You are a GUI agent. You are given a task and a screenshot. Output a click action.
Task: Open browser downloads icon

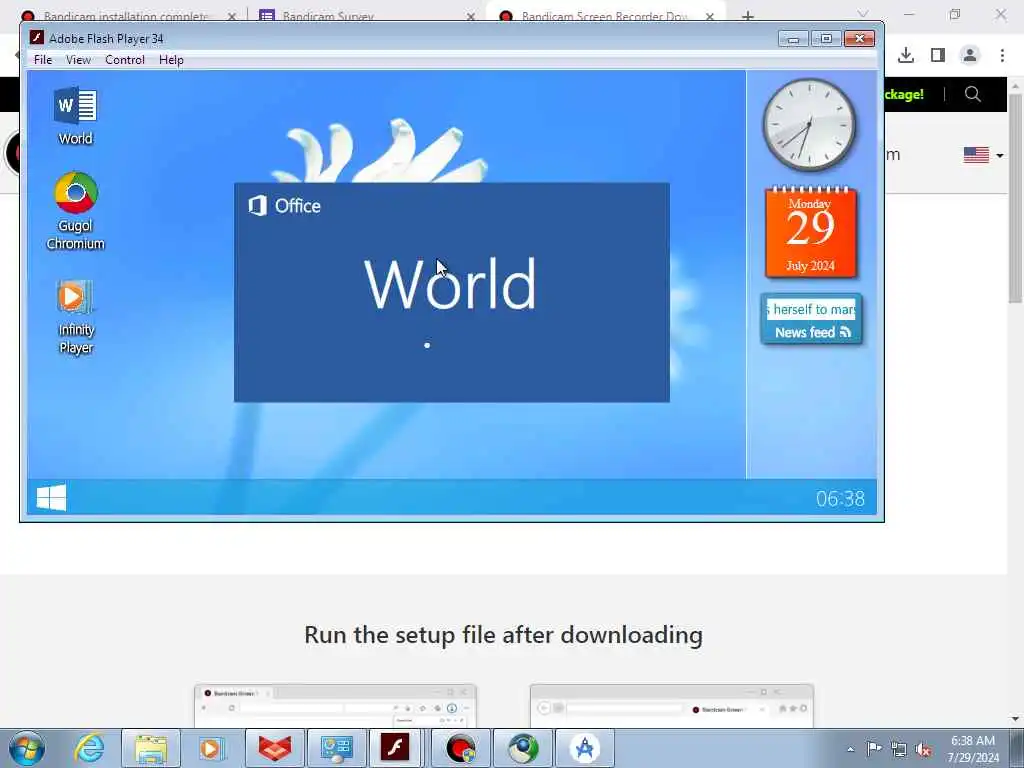click(x=906, y=55)
